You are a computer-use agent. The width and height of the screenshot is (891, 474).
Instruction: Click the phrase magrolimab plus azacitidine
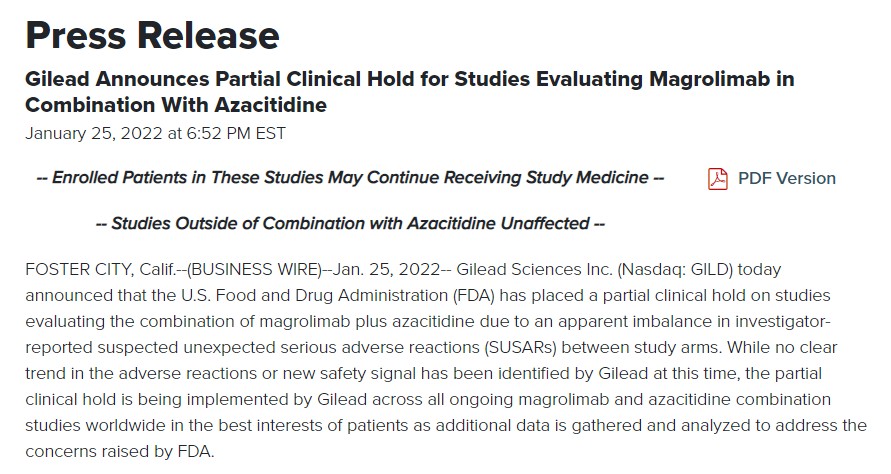(367, 322)
